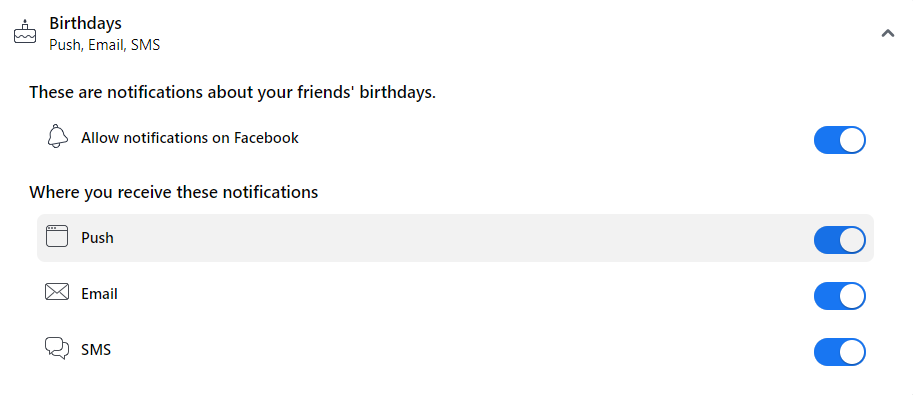The height and width of the screenshot is (395, 913).
Task: Disable the Push notifications switch
Action: [840, 240]
